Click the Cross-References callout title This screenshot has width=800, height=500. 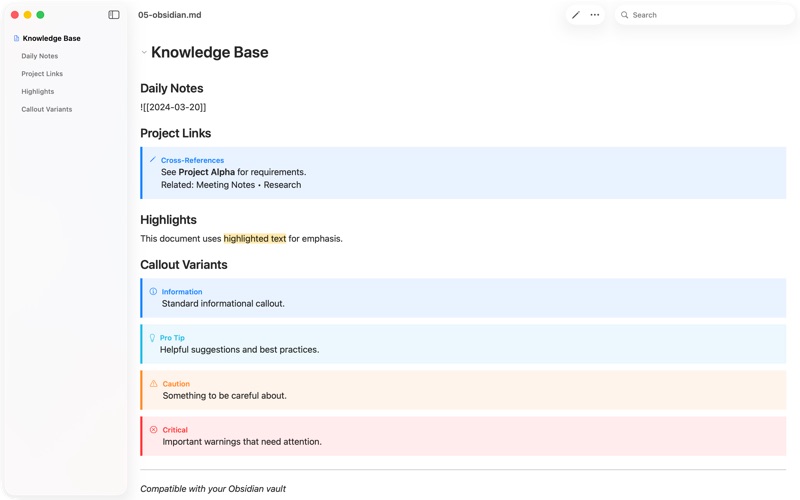pyautogui.click(x=192, y=160)
